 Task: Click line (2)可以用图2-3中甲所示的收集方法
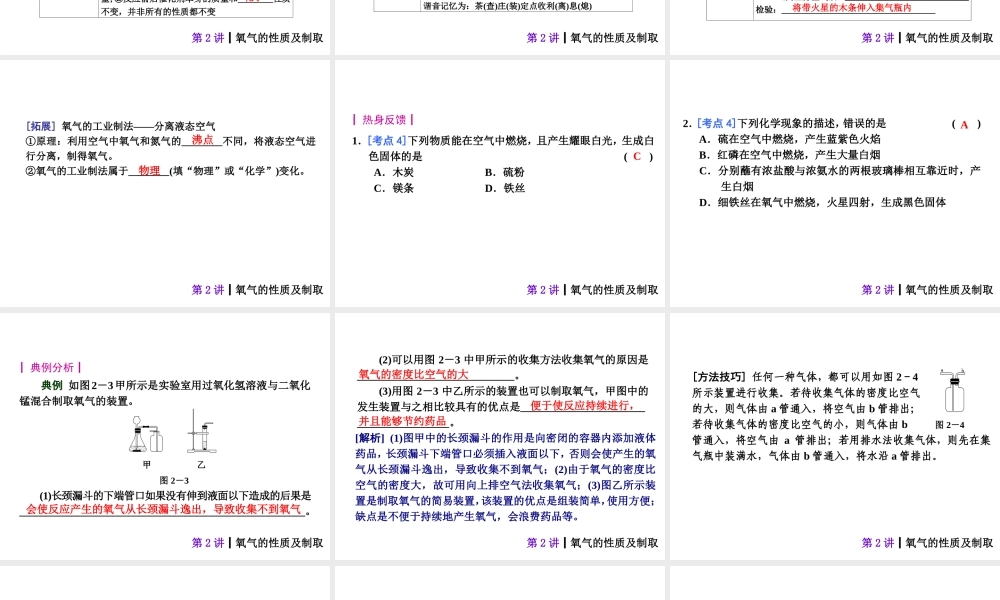pos(513,360)
